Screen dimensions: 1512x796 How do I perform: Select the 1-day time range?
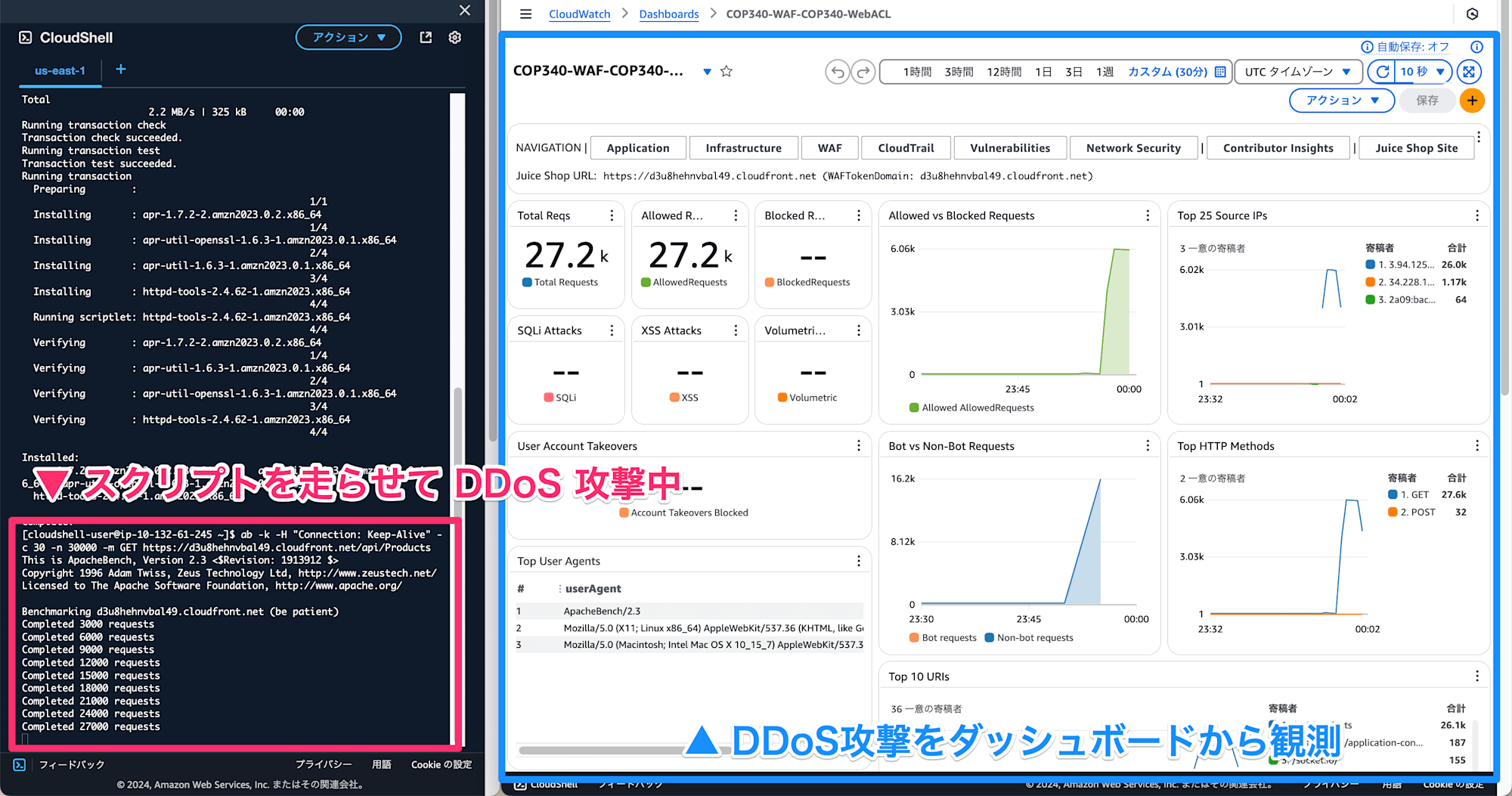click(1043, 72)
